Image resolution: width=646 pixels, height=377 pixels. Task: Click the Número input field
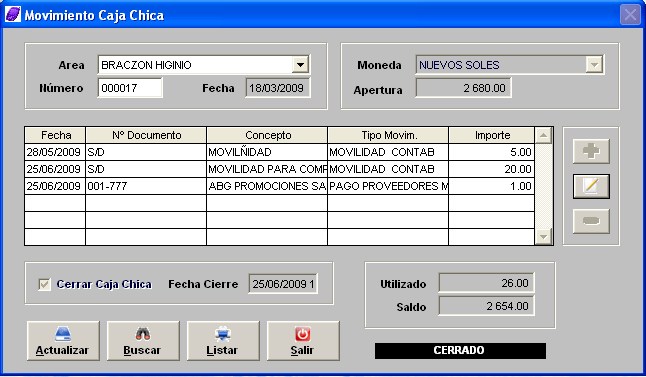(130, 88)
